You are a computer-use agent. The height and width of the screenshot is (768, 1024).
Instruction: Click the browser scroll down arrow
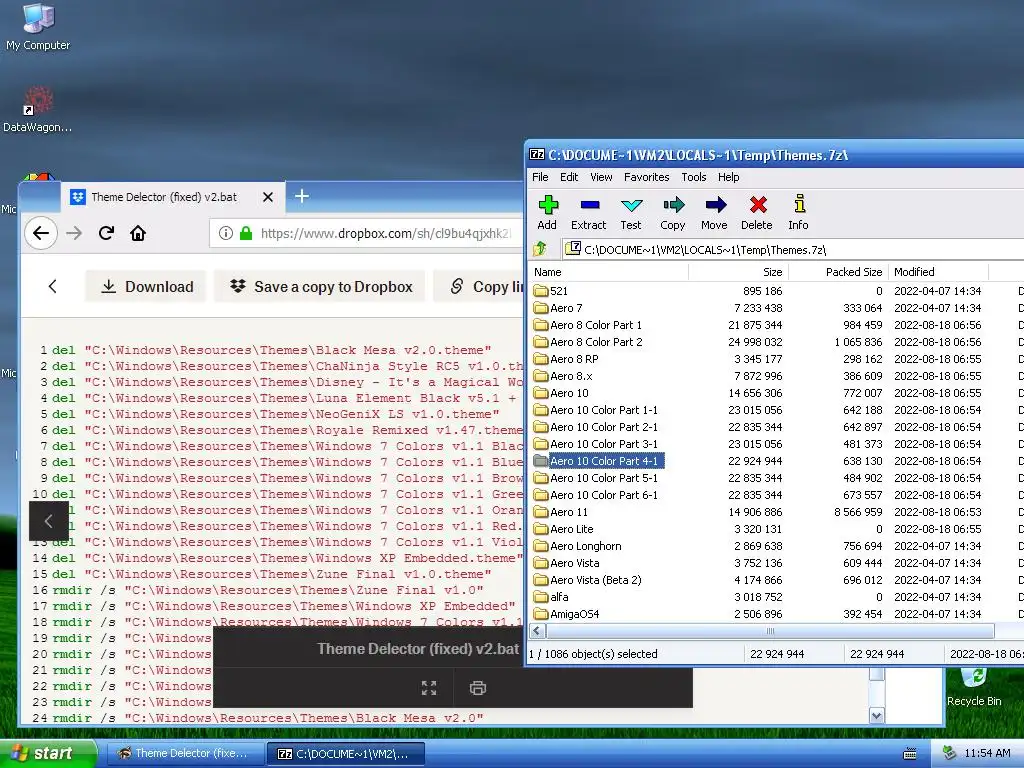[876, 716]
